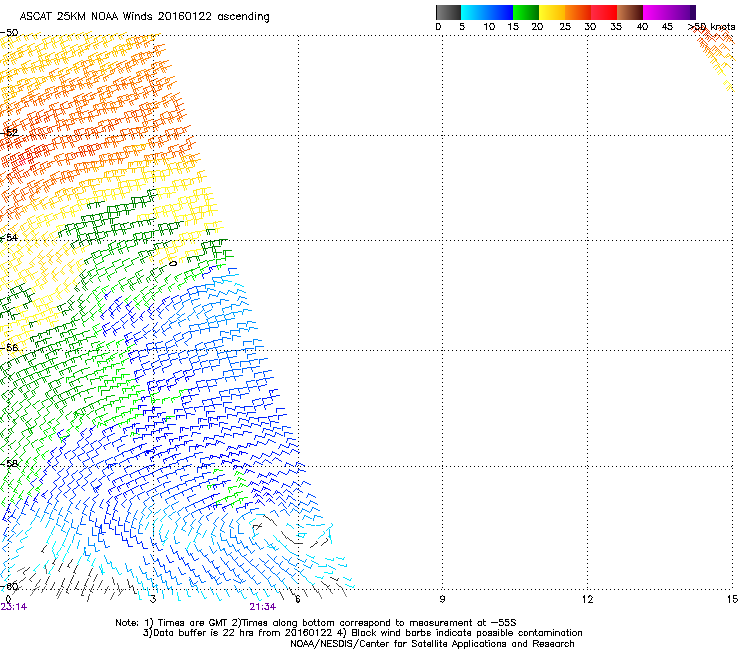Click the note line 'Times are GMT'
This screenshot has height=650, width=740.
190,623
